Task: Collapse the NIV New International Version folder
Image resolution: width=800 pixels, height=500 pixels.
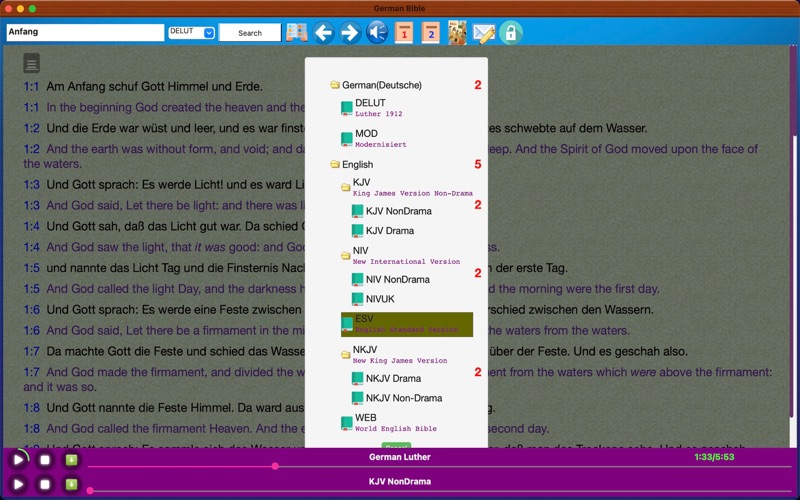Action: point(345,256)
